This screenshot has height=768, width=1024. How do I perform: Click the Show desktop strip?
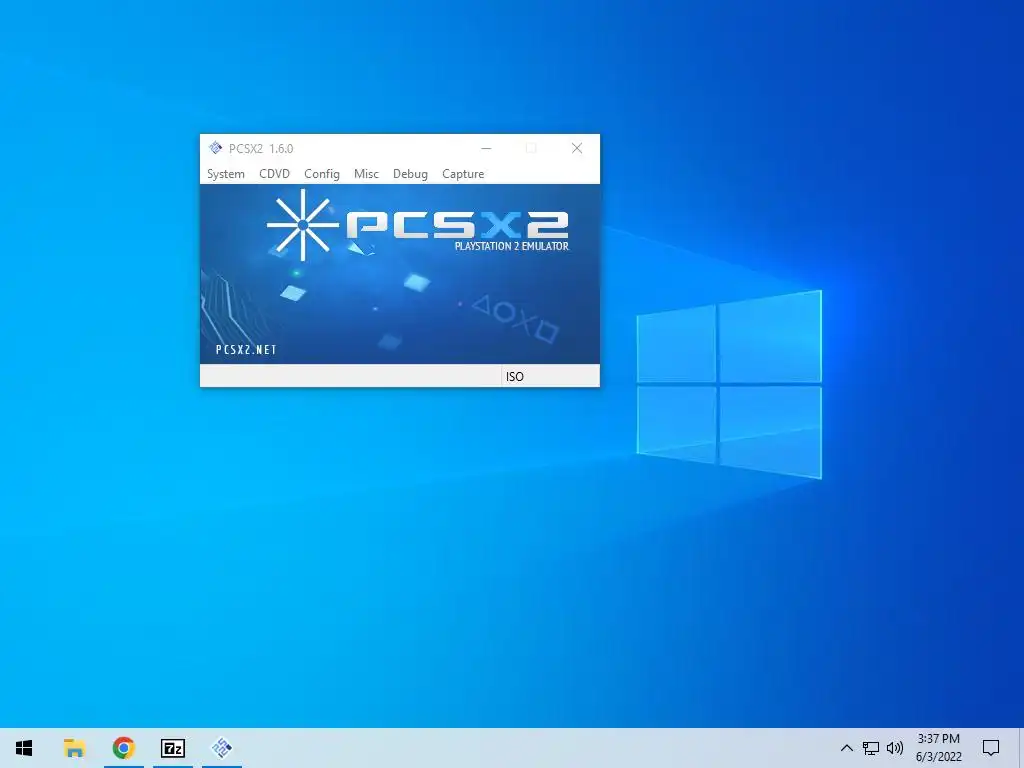click(x=1021, y=748)
